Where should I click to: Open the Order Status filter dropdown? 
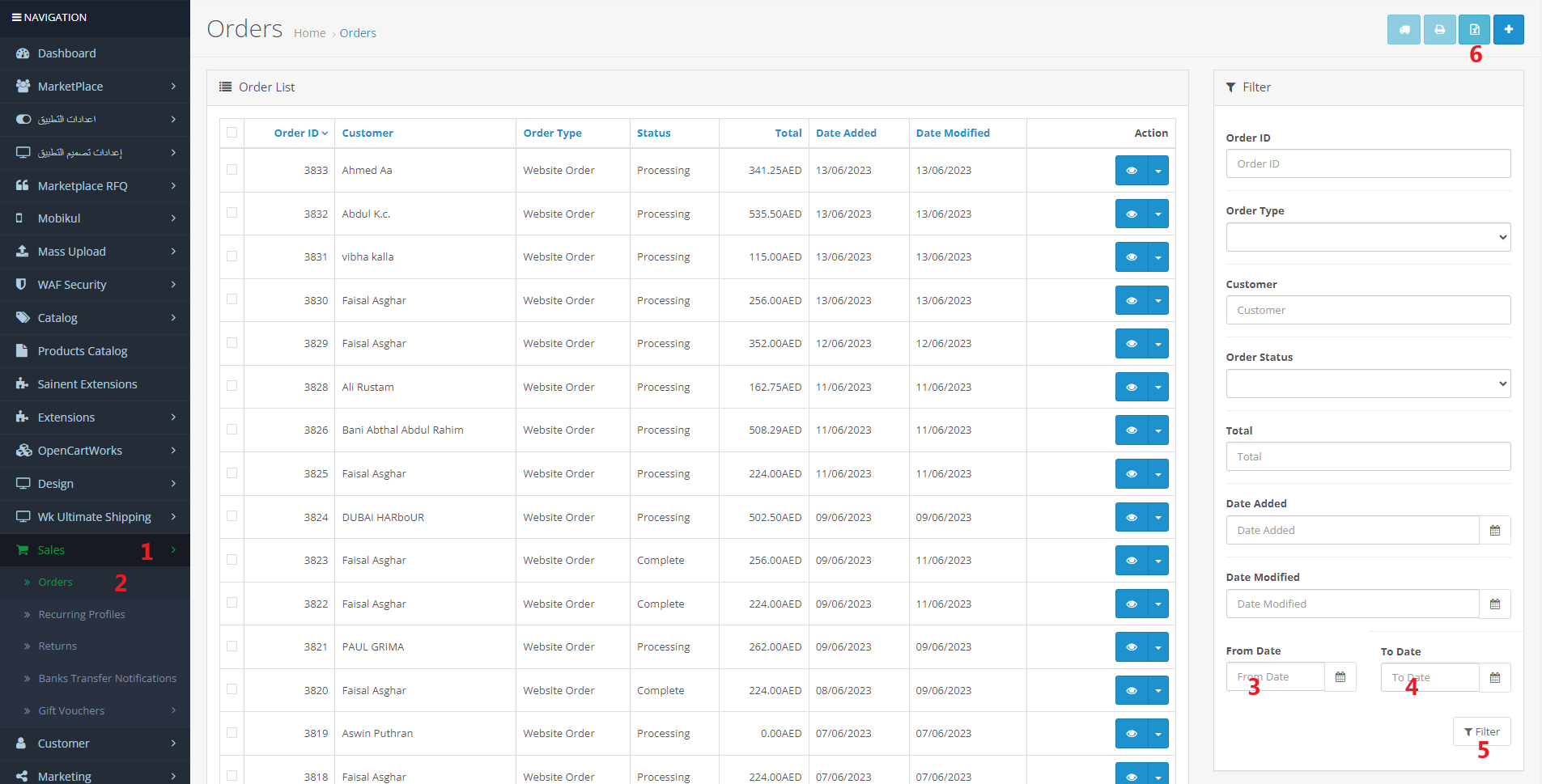coord(1368,384)
